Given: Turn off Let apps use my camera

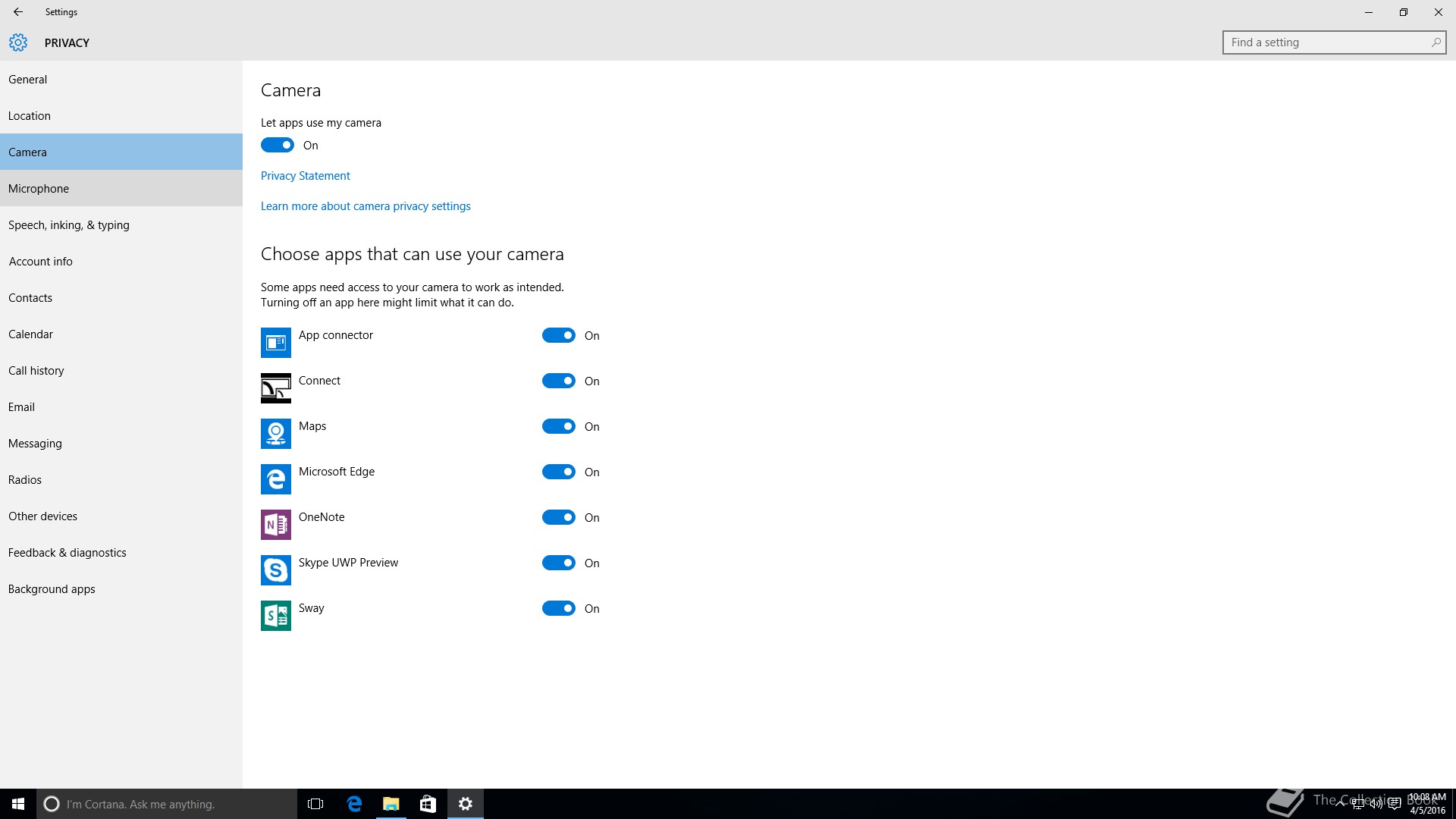Looking at the screenshot, I should [278, 145].
